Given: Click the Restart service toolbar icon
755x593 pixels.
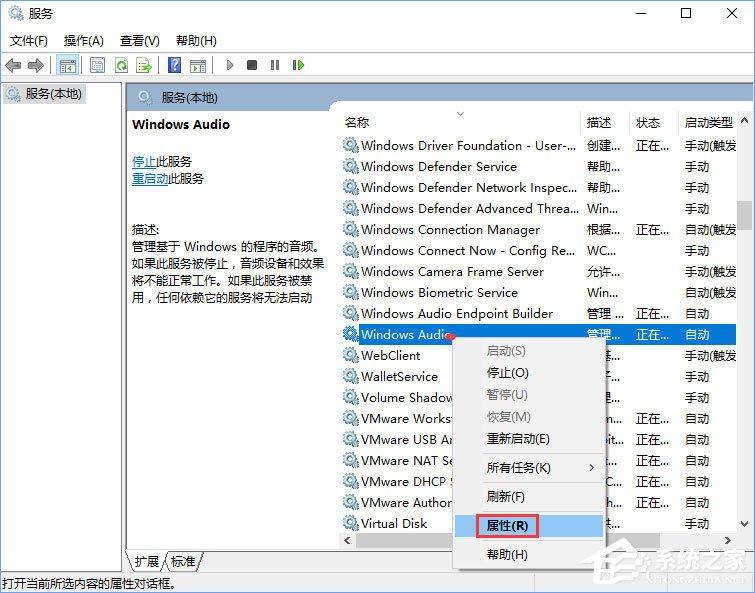Looking at the screenshot, I should pyautogui.click(x=298, y=64).
